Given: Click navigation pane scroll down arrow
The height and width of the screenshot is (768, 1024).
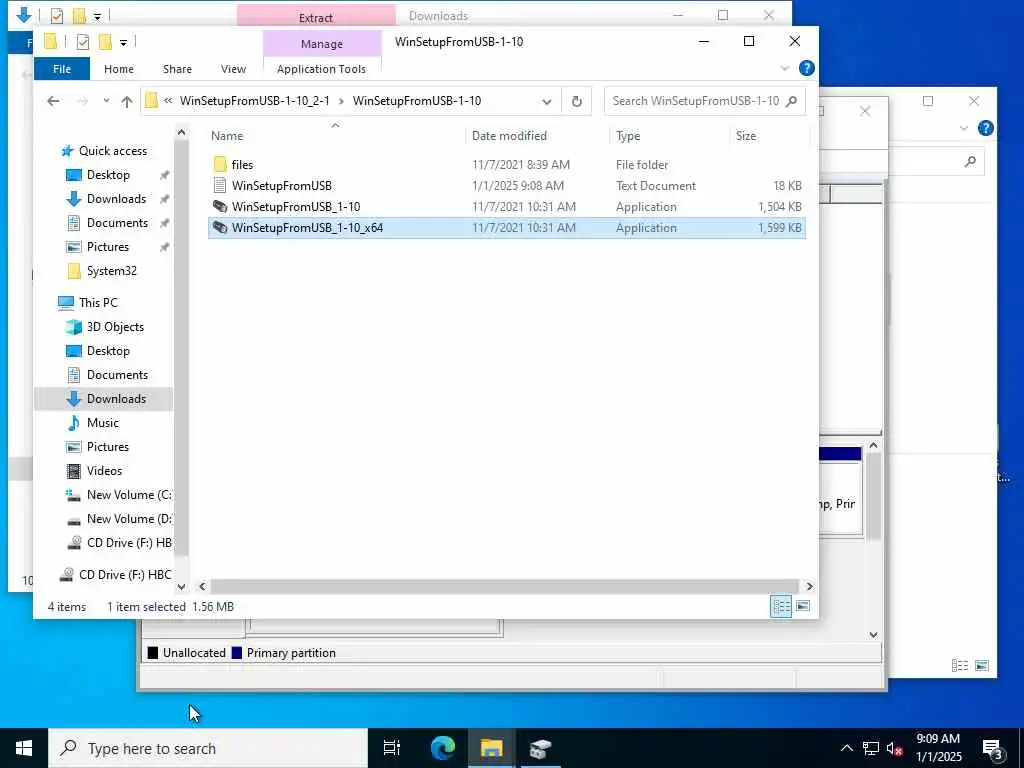Looking at the screenshot, I should coord(182,587).
